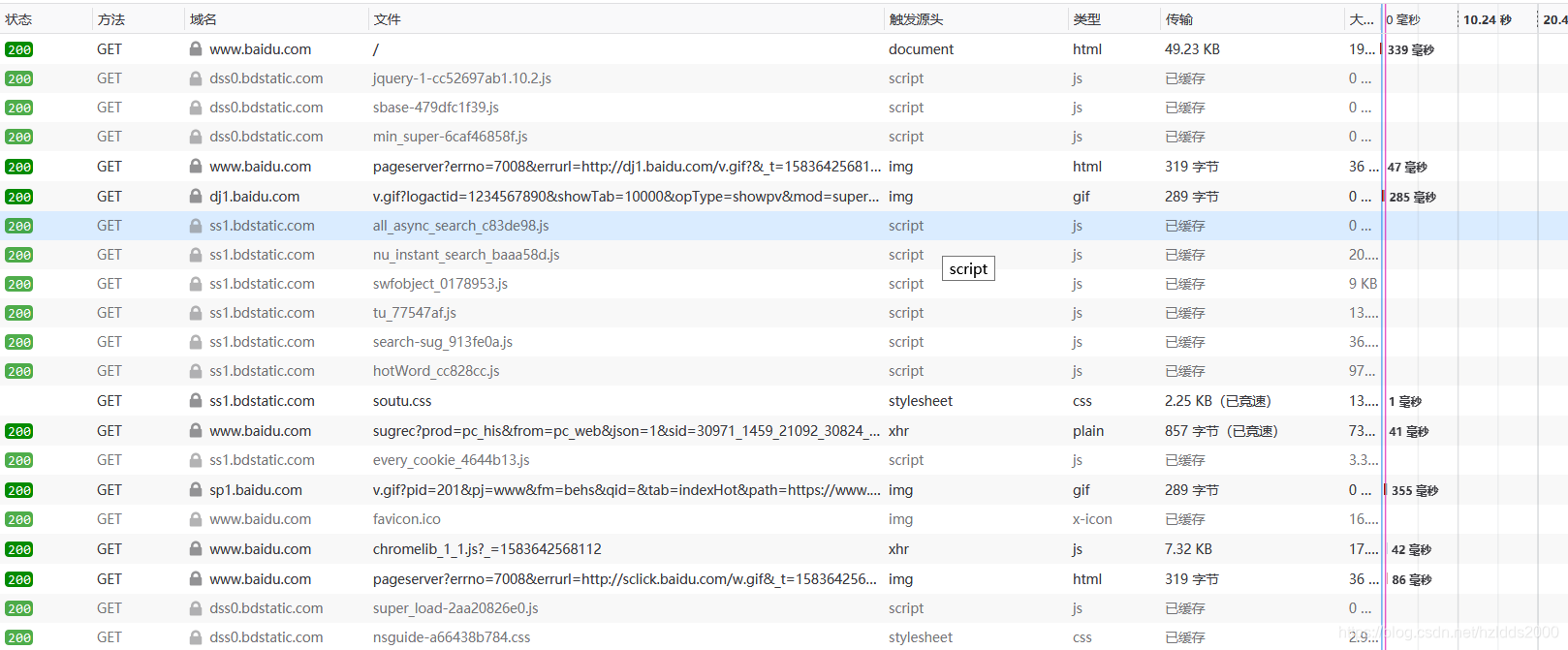The image size is (1568, 650).
Task: Click the lock icon in the favicon.ico row
Action: tap(196, 519)
